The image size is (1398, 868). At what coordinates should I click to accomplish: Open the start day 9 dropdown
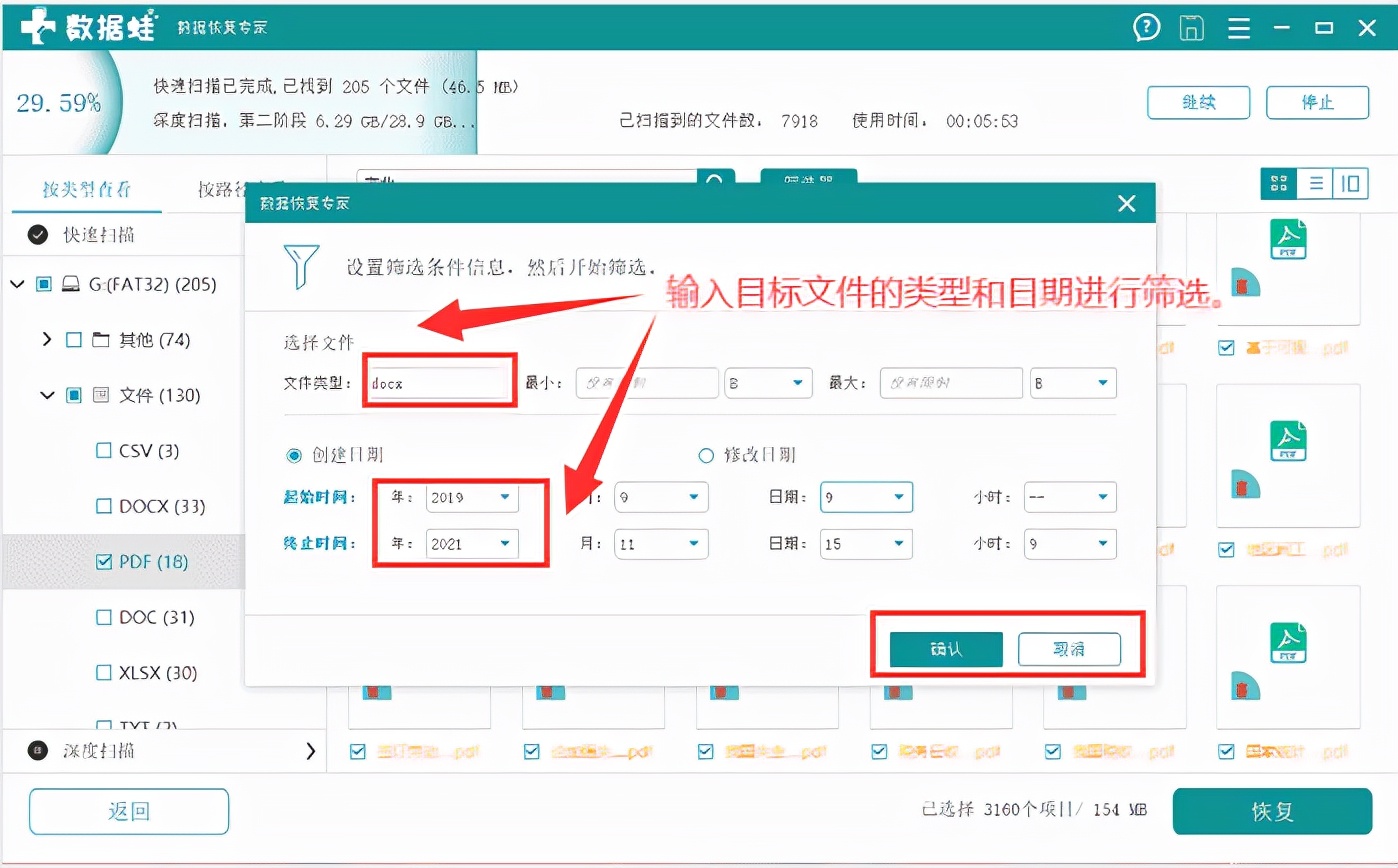(x=866, y=497)
